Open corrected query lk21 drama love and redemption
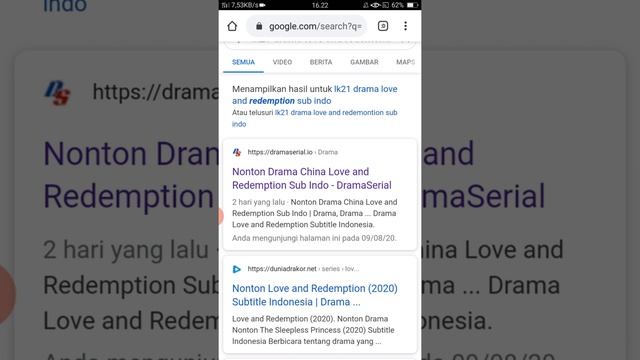This screenshot has width=640, height=360. [x=315, y=95]
